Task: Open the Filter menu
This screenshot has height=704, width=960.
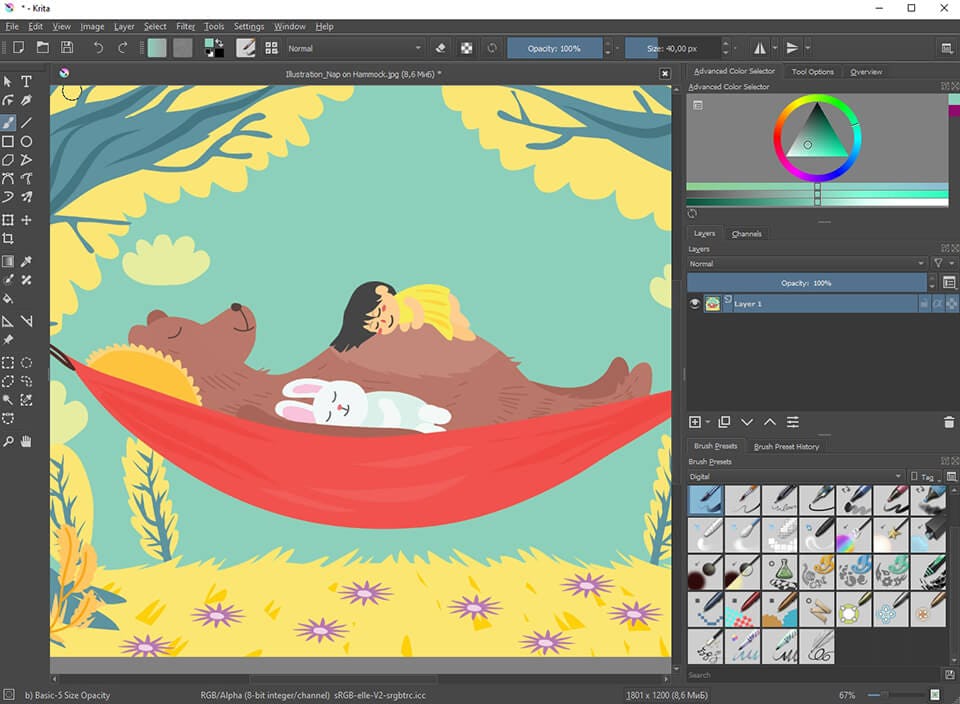Action: coord(186,26)
